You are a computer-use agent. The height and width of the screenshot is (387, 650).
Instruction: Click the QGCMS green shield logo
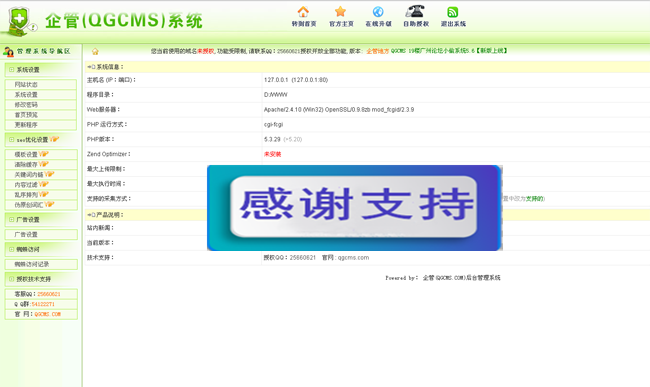[x=19, y=22]
